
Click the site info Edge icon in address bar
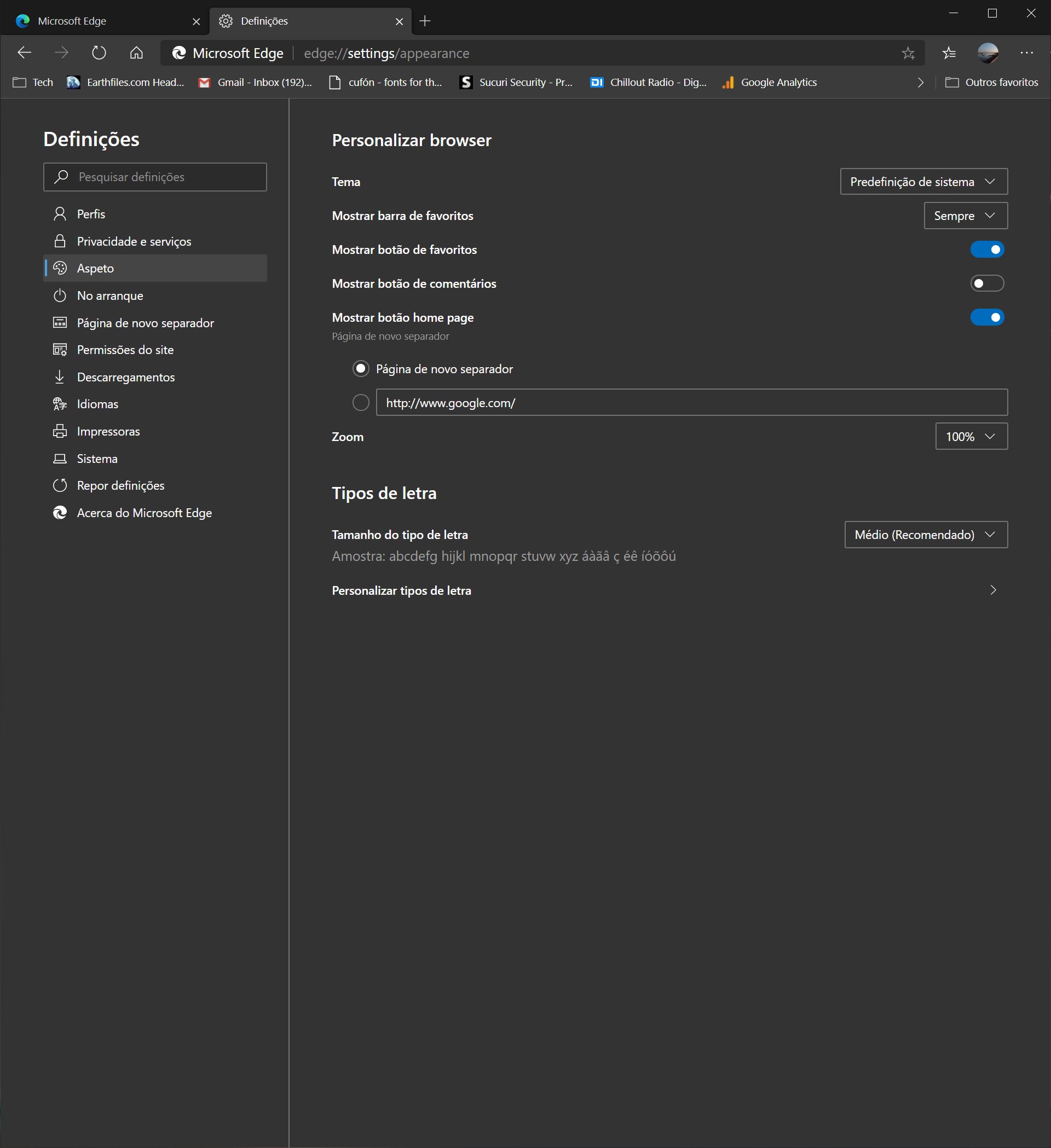[x=179, y=53]
